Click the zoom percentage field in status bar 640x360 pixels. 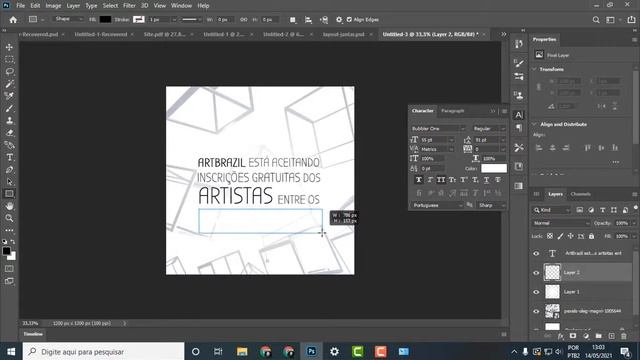click(30, 323)
